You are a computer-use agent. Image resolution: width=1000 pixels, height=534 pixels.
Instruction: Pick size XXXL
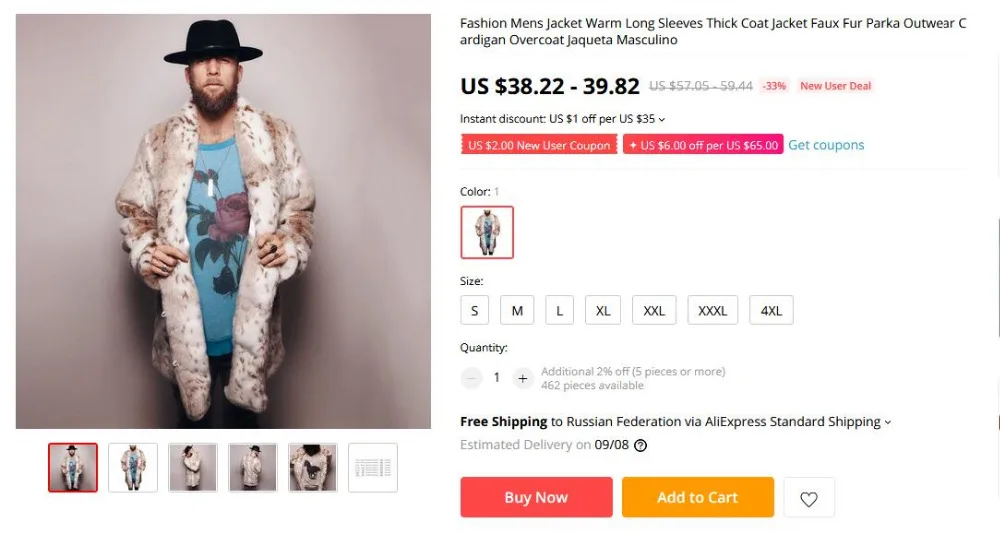click(712, 311)
